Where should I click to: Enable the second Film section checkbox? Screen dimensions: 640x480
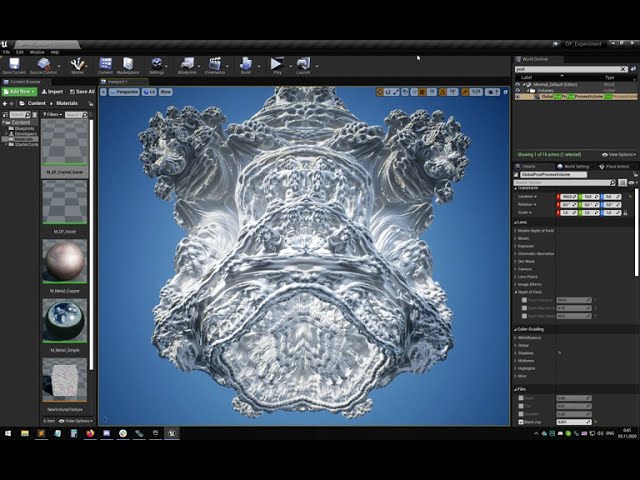click(x=521, y=406)
